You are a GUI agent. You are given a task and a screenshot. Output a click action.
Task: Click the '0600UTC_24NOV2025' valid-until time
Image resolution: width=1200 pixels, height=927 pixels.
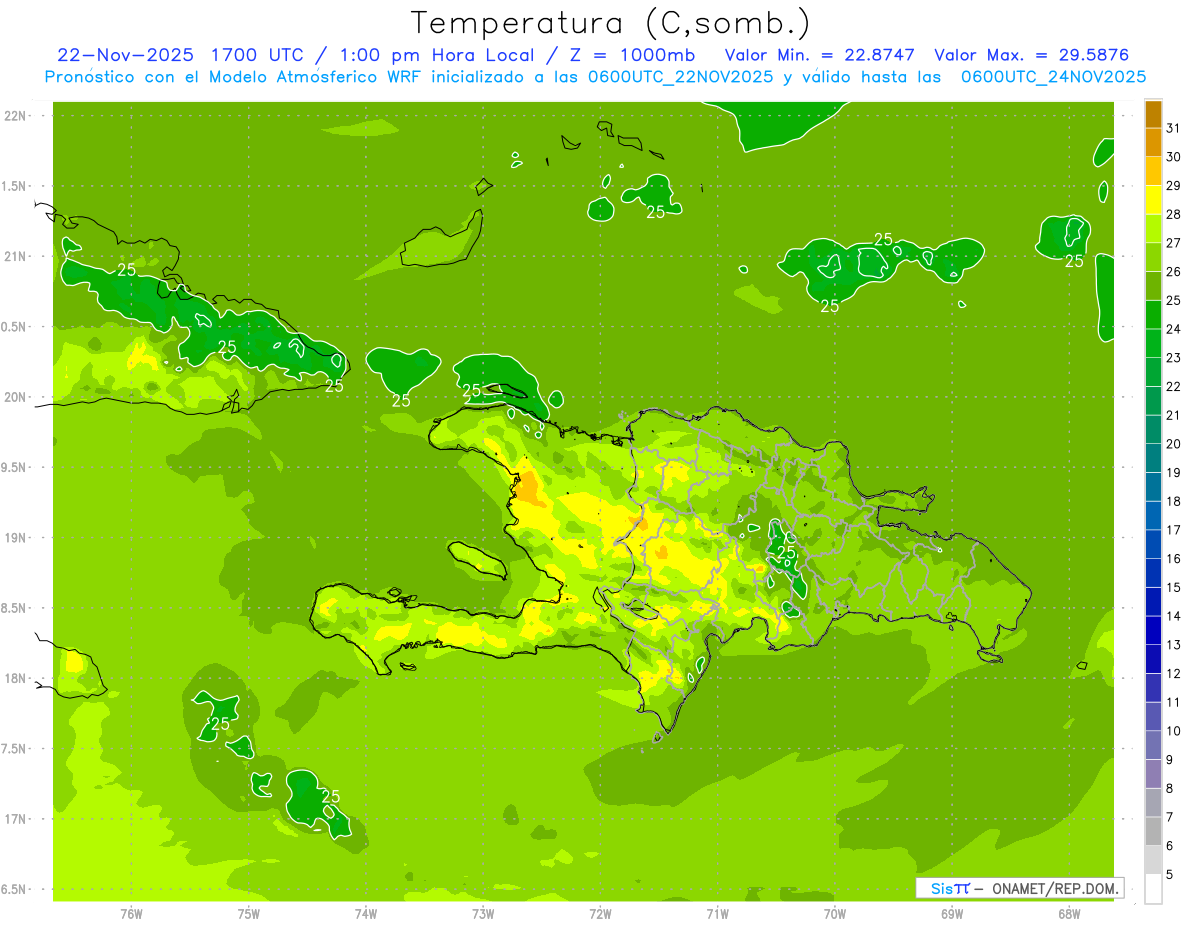pyautogui.click(x=1053, y=77)
